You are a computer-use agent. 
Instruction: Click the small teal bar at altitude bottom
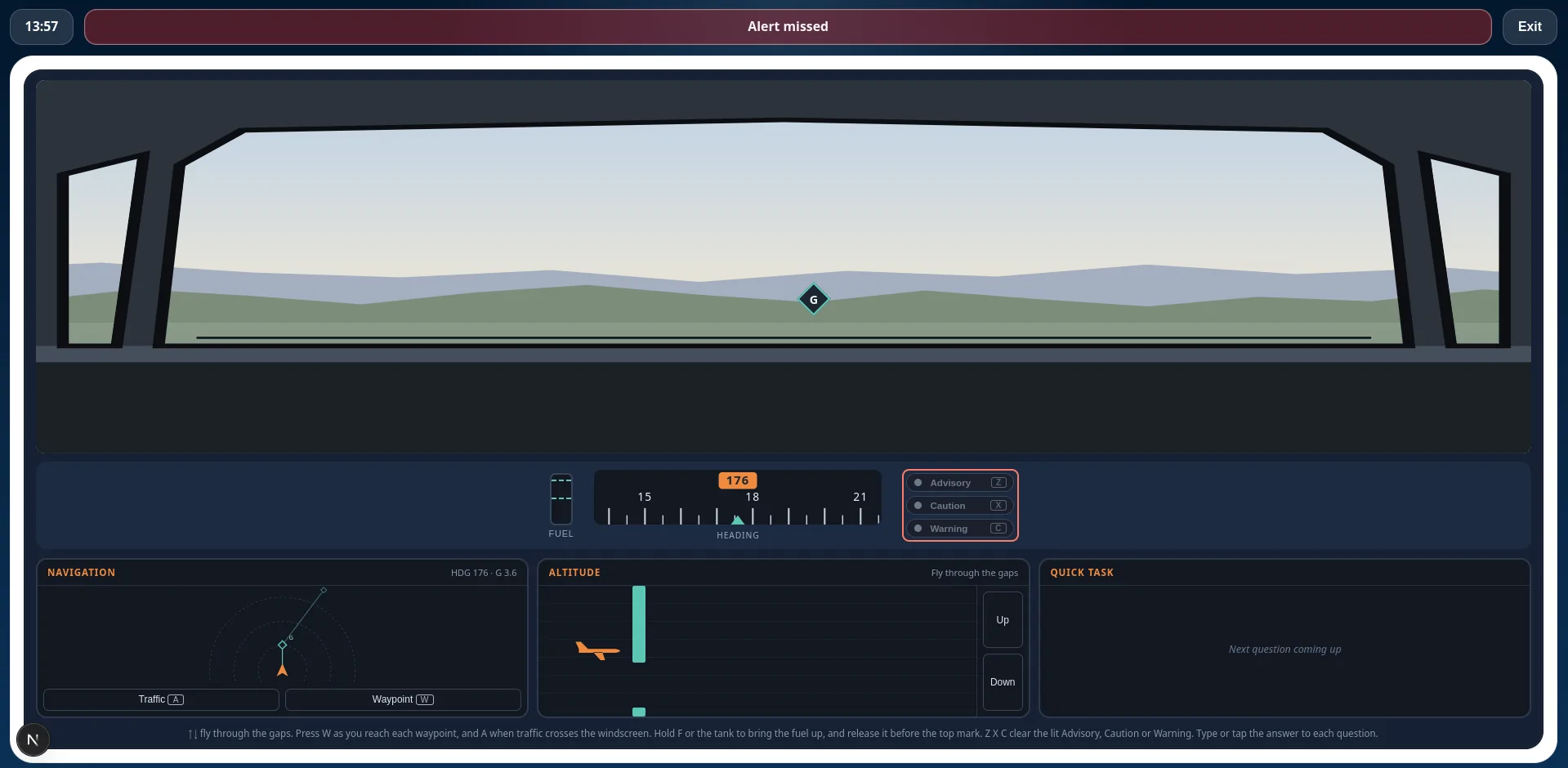point(639,712)
